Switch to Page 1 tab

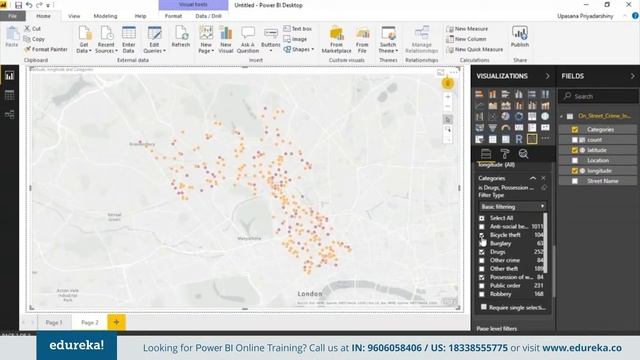click(x=54, y=322)
